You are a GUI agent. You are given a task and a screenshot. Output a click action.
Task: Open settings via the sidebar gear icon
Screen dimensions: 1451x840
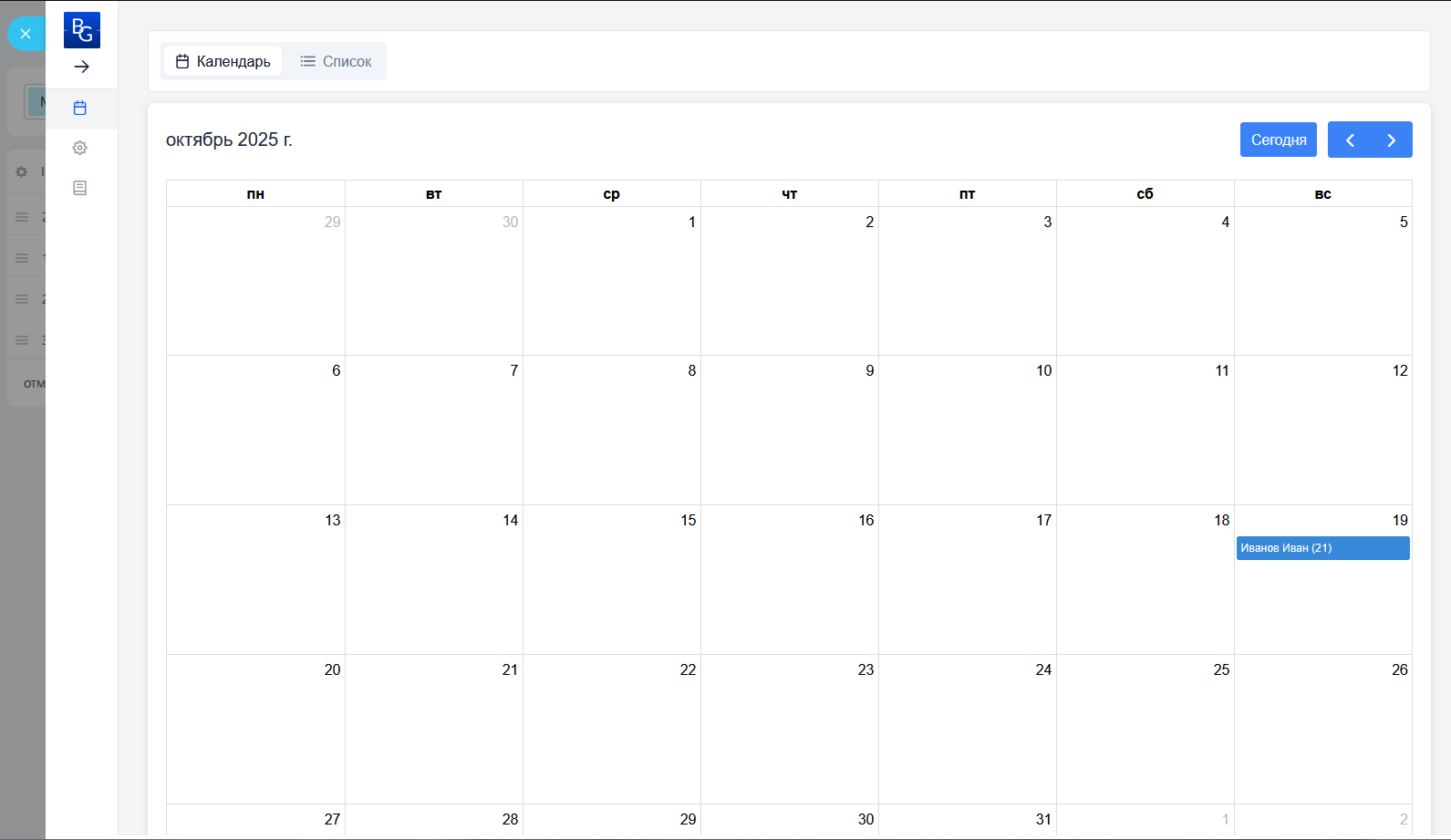pos(80,148)
